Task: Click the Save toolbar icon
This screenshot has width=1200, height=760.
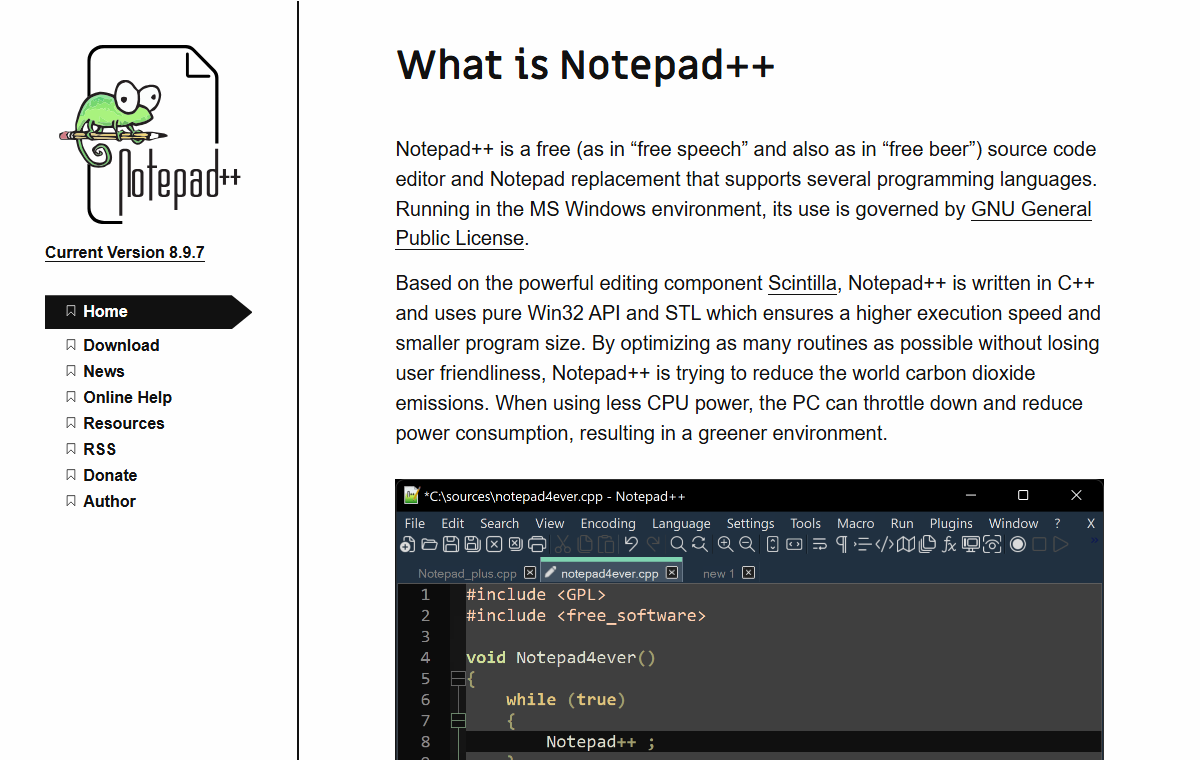Action: click(x=451, y=544)
